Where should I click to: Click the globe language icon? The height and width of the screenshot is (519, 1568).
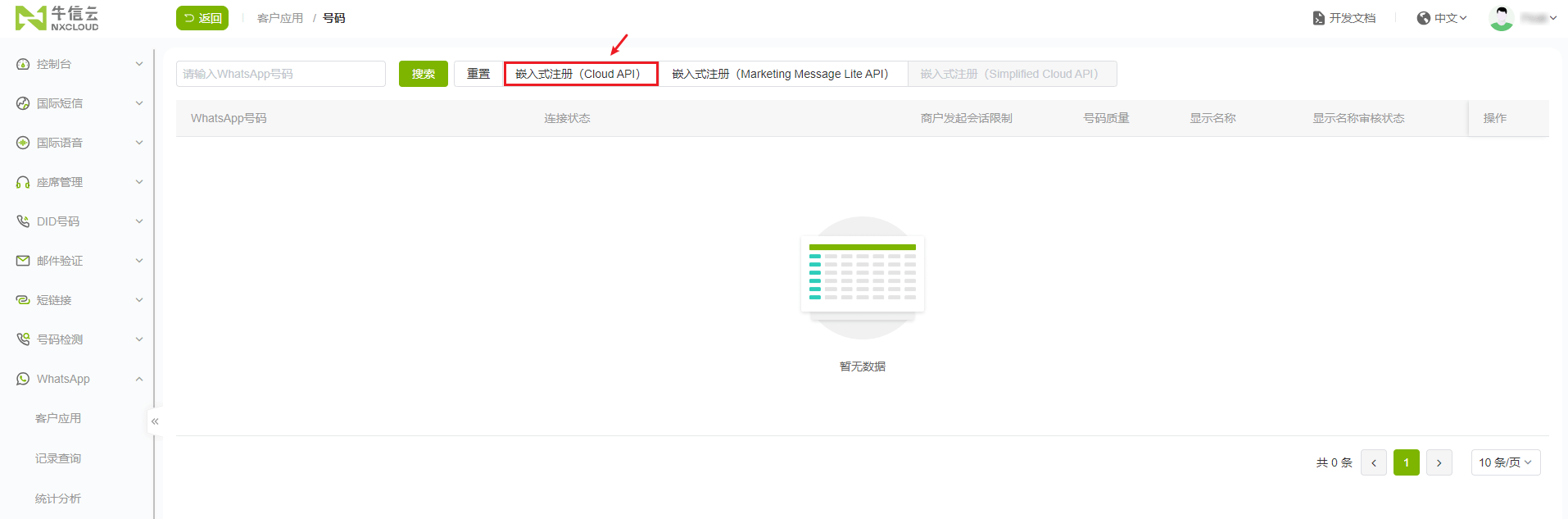1424,18
